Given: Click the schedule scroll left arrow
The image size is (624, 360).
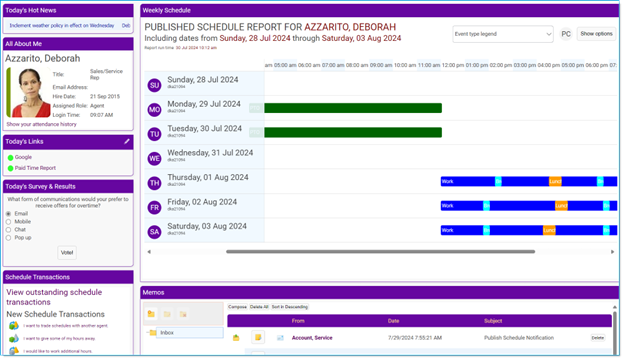Looking at the screenshot, I should [149, 252].
